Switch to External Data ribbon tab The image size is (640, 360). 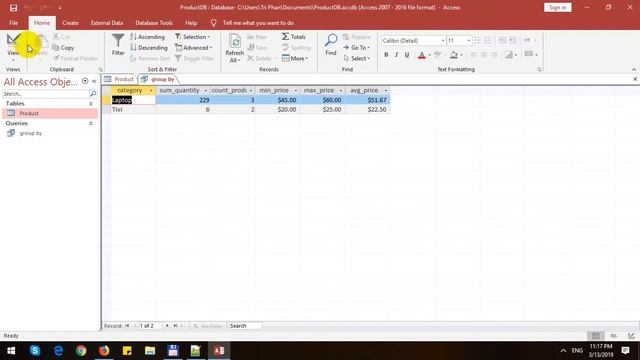(107, 23)
